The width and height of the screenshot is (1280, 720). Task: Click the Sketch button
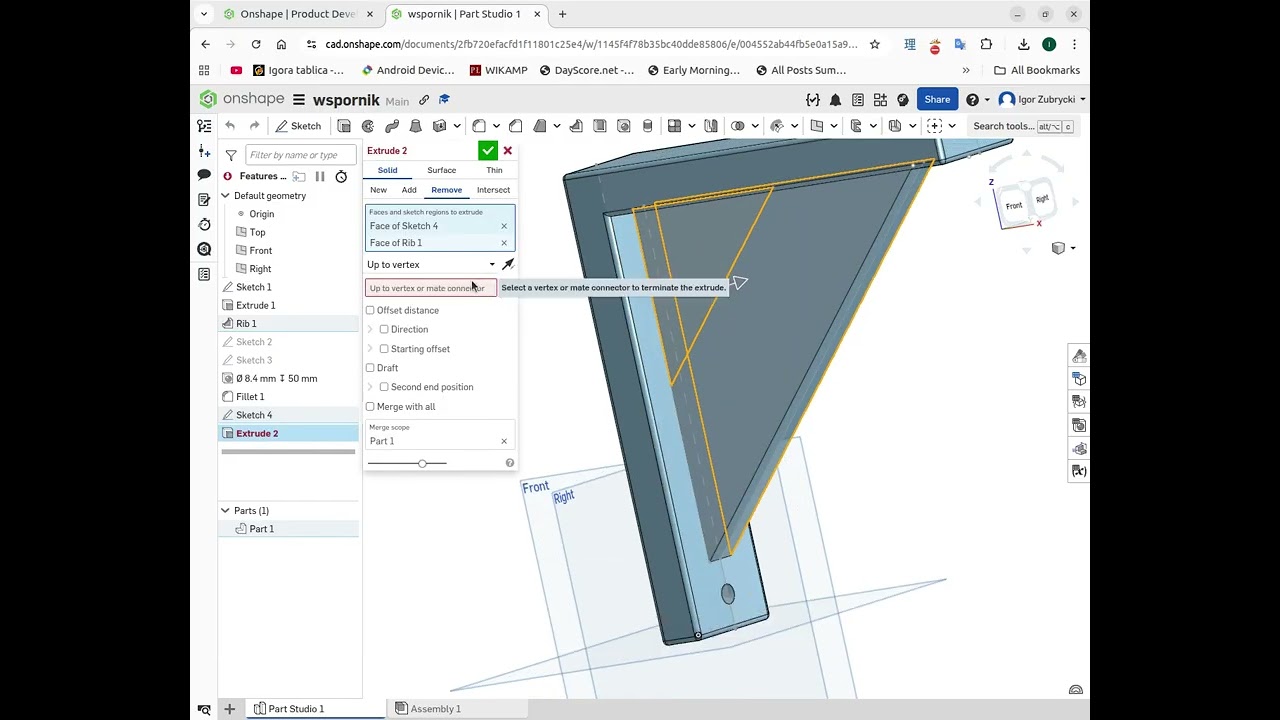tap(298, 126)
